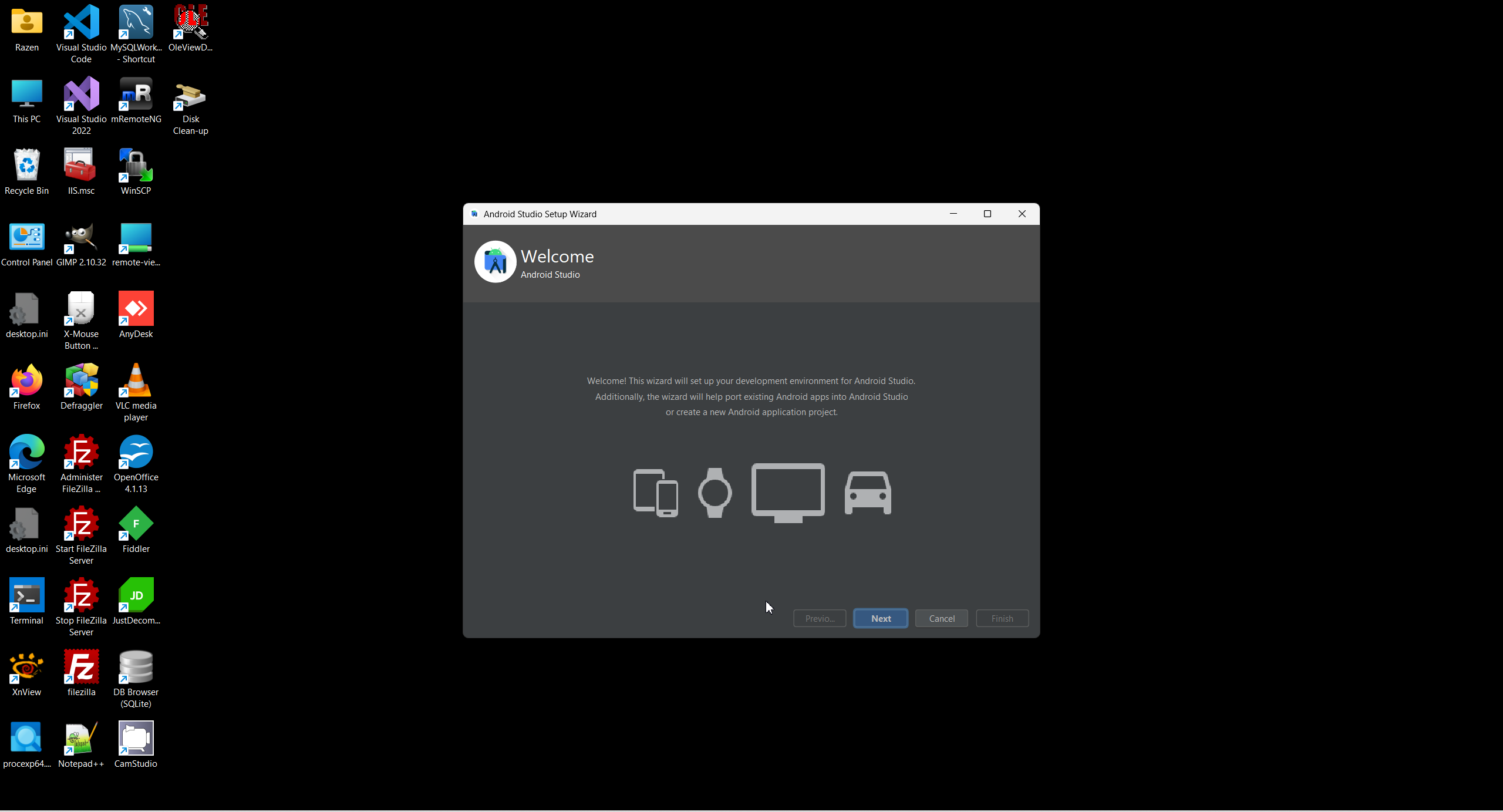Screen dimensions: 1503x812
Task: Select the Notepad++ desktop shortcut
Action: [81, 739]
